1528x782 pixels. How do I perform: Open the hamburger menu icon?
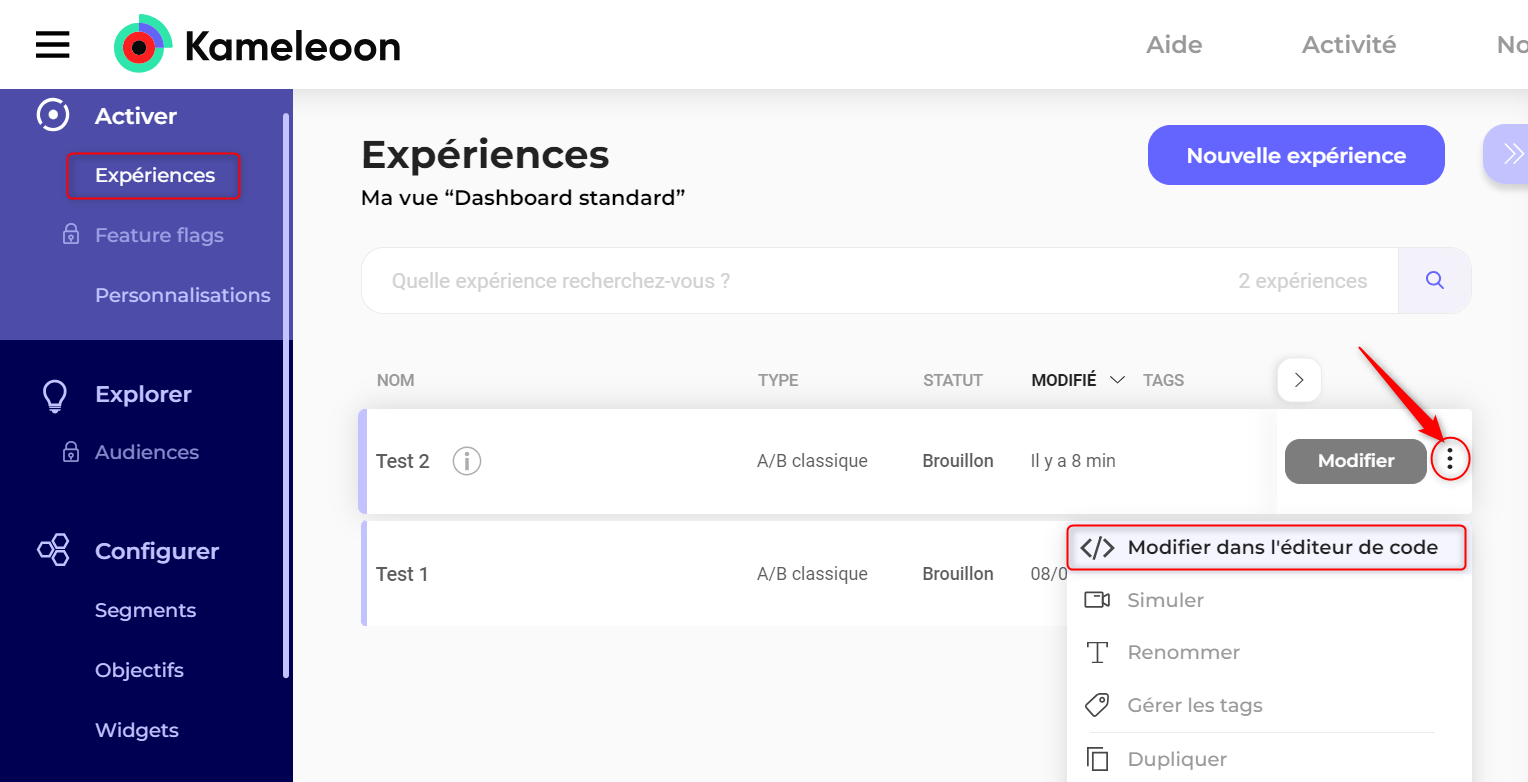coord(52,45)
